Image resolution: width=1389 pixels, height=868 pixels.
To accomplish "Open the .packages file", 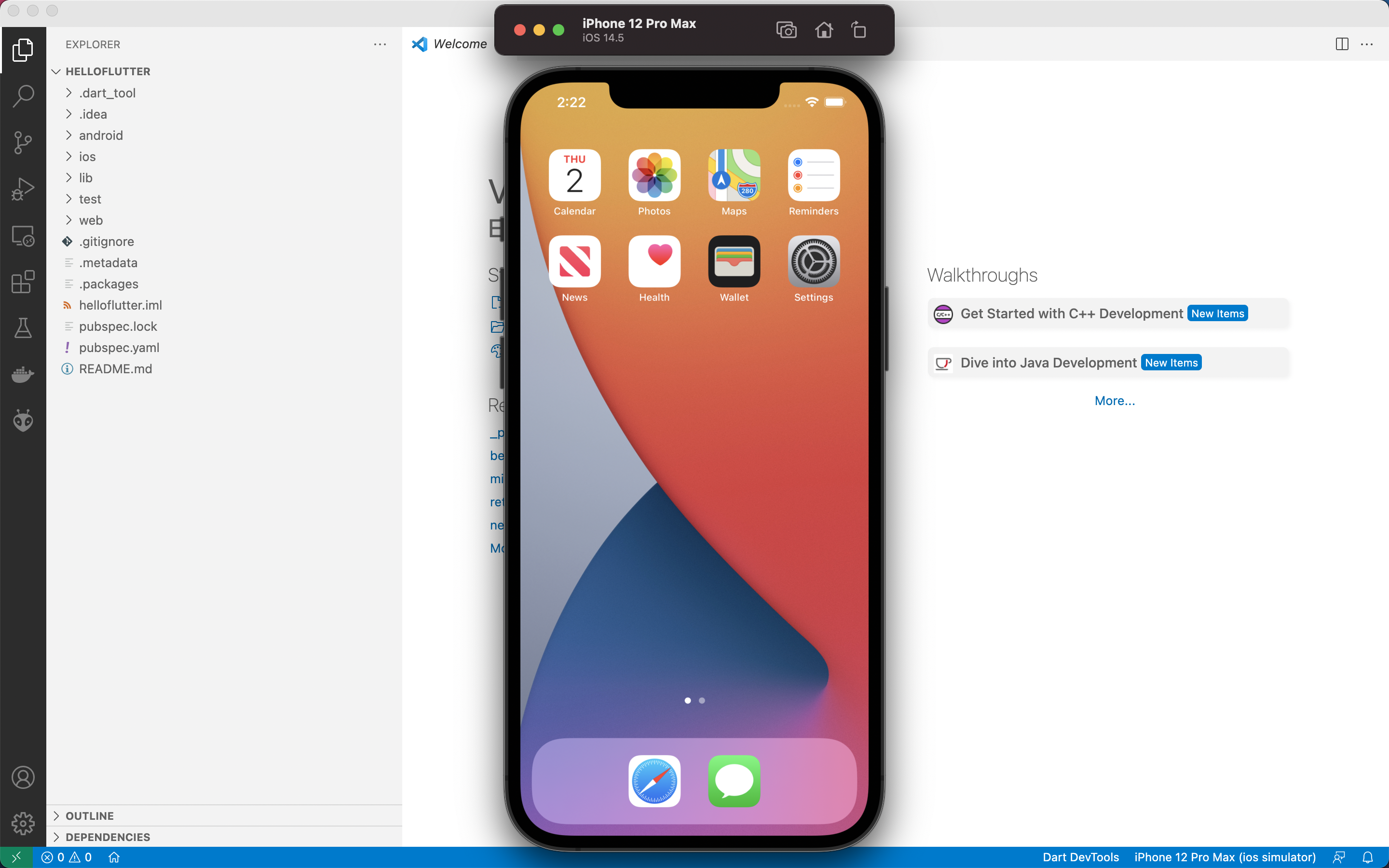I will tap(224, 284).
